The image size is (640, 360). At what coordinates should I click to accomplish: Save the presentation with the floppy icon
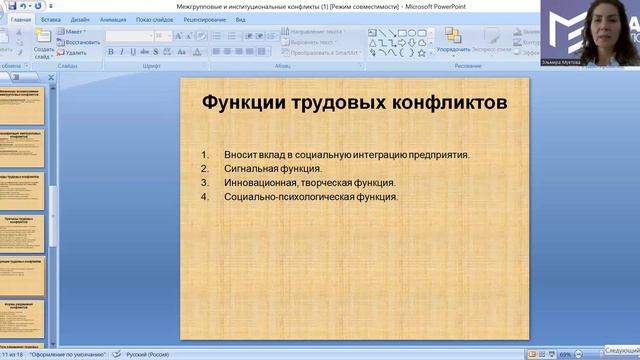(12, 6)
